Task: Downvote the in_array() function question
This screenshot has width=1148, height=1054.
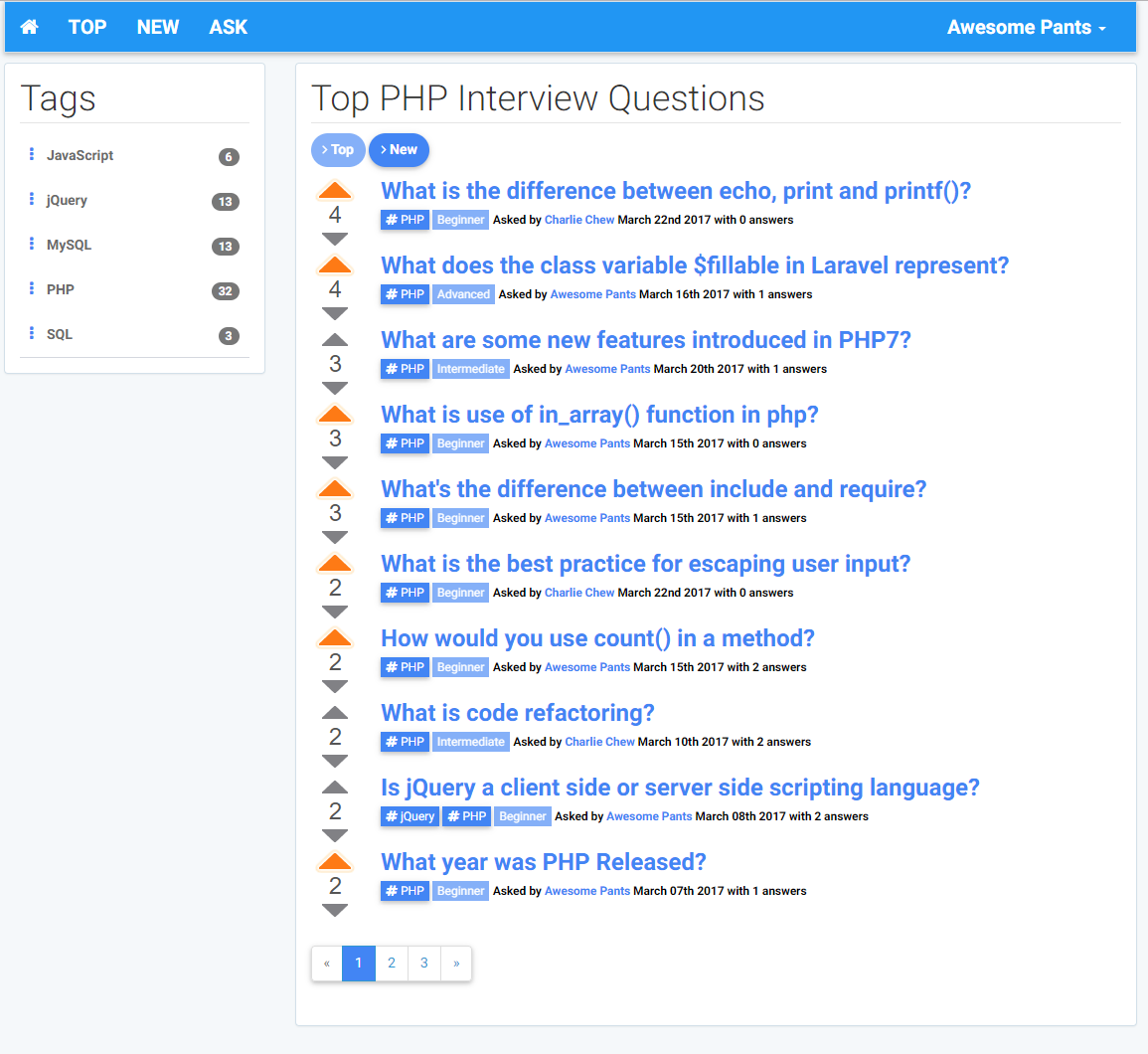Action: click(335, 462)
